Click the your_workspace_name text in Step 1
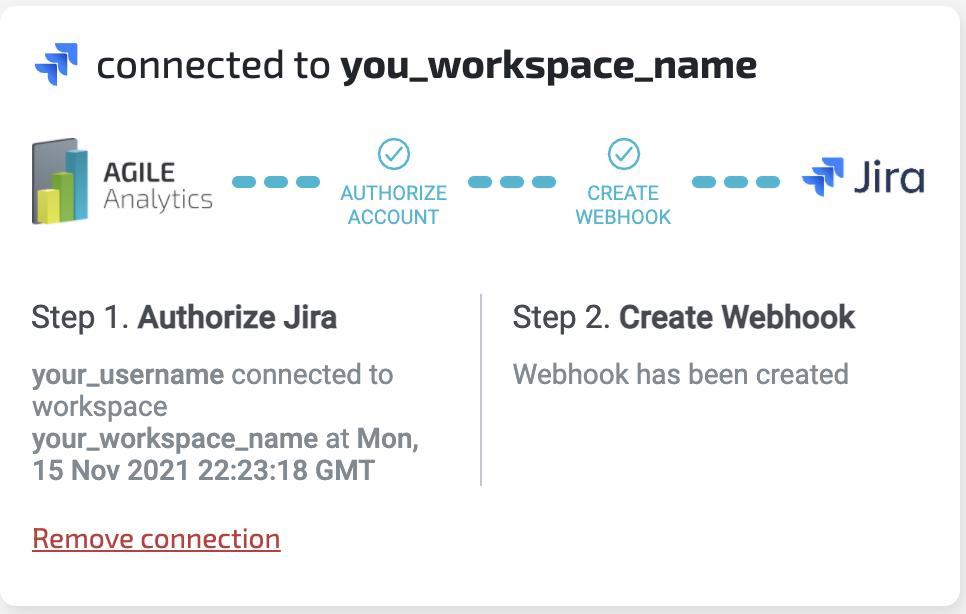The width and height of the screenshot is (966, 614). click(x=175, y=438)
